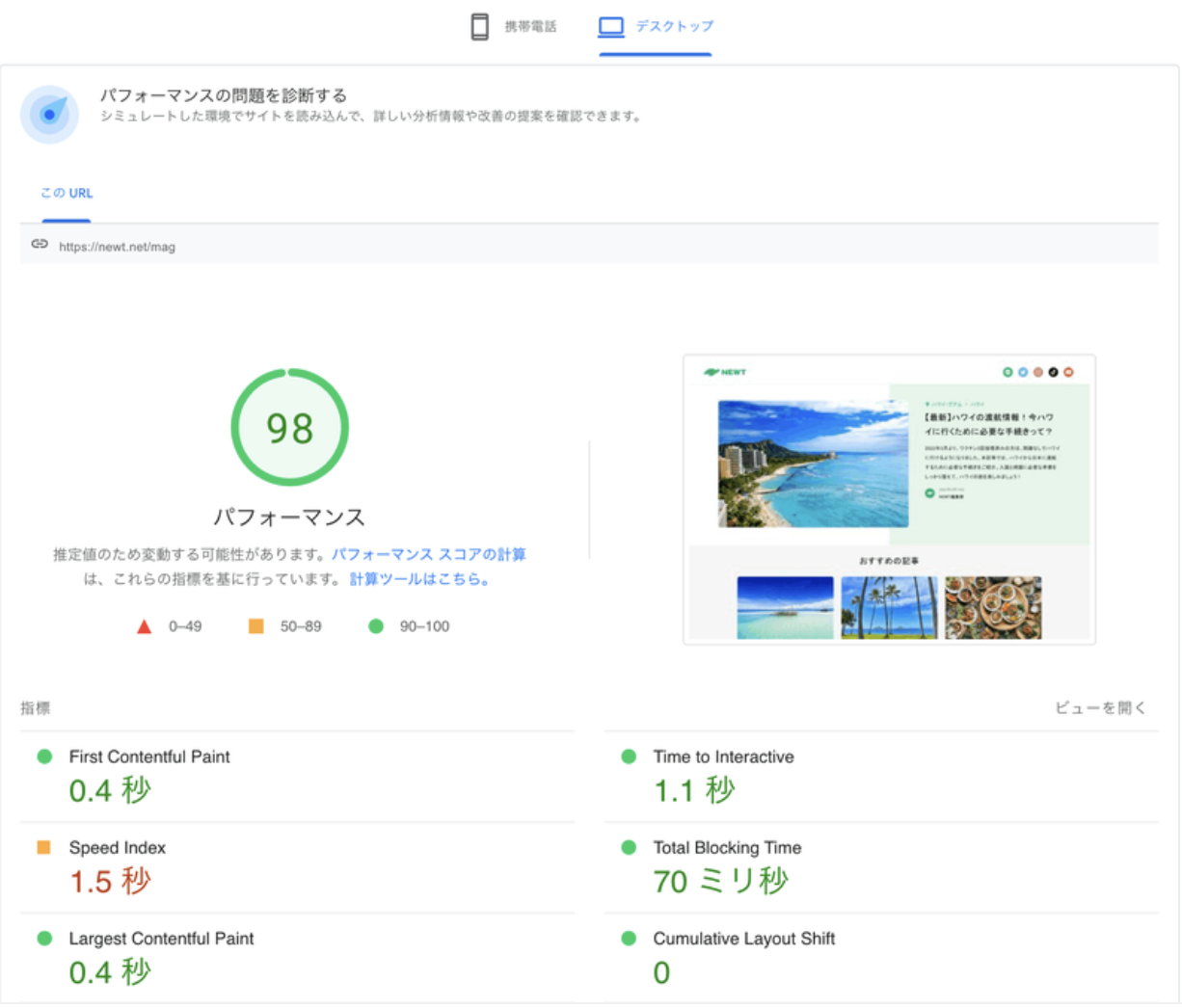The width and height of the screenshot is (1182, 1008).
Task: Select the デスクトップ tab
Action: 674,27
